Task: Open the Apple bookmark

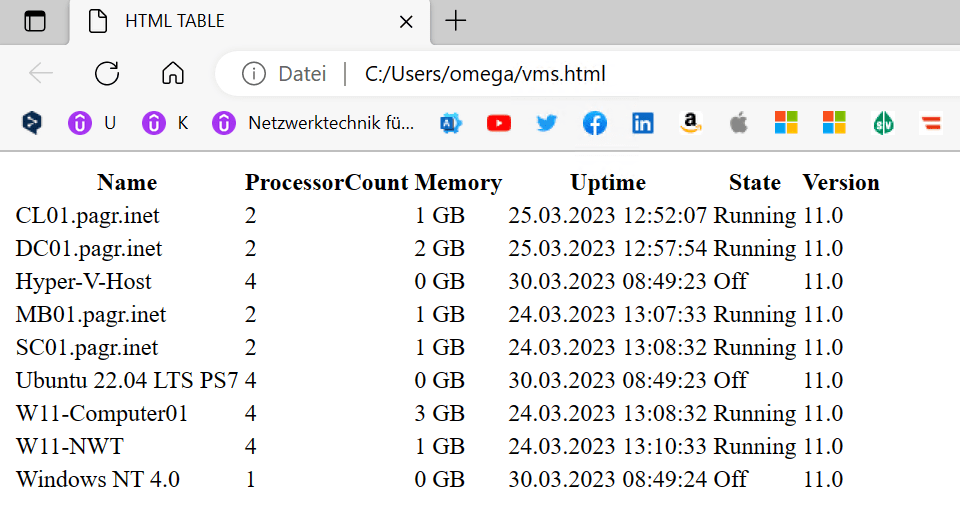Action: pyautogui.click(x=738, y=123)
